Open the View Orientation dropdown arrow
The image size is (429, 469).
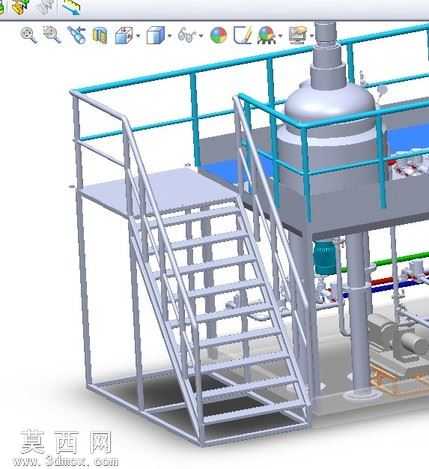point(138,36)
